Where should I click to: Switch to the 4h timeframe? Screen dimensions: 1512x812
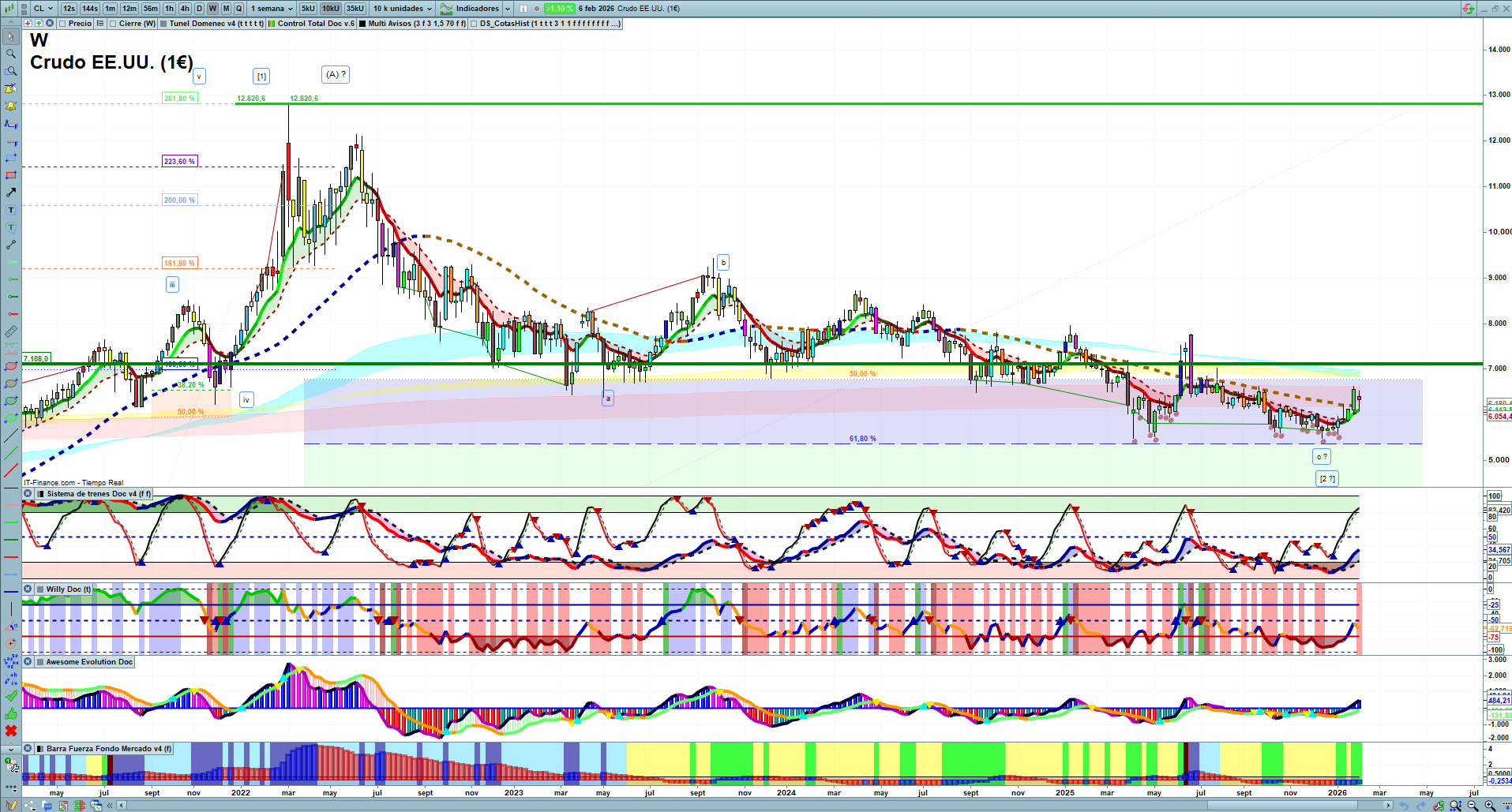click(x=185, y=9)
